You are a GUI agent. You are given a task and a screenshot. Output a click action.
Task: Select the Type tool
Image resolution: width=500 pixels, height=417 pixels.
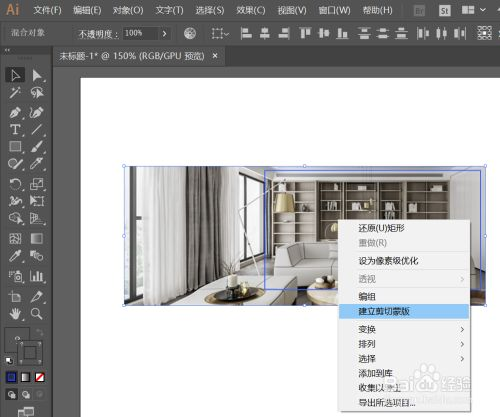[15, 129]
